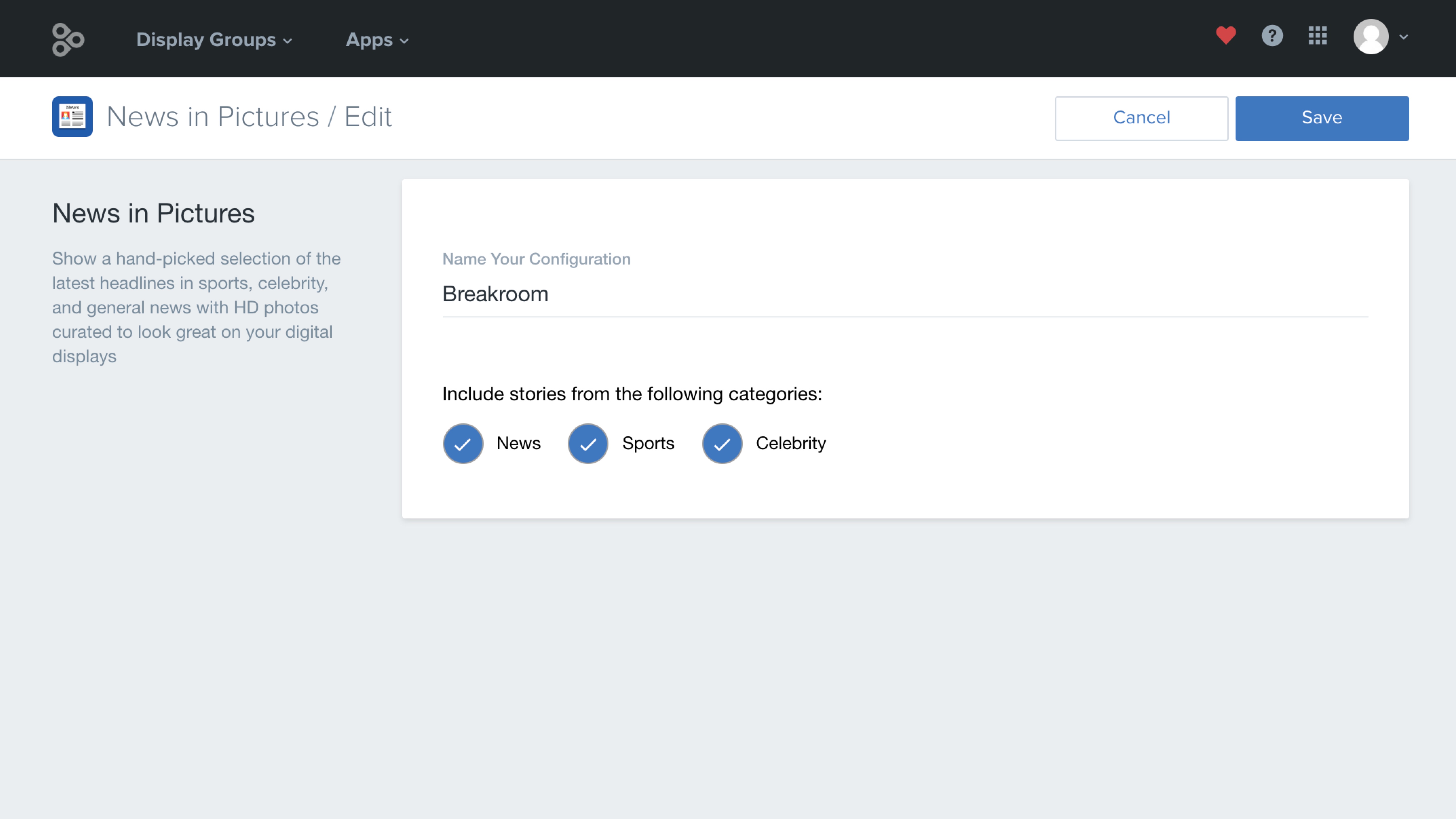Click the News in Pictures sidebar title
This screenshot has width=1456, height=819.
point(153,214)
